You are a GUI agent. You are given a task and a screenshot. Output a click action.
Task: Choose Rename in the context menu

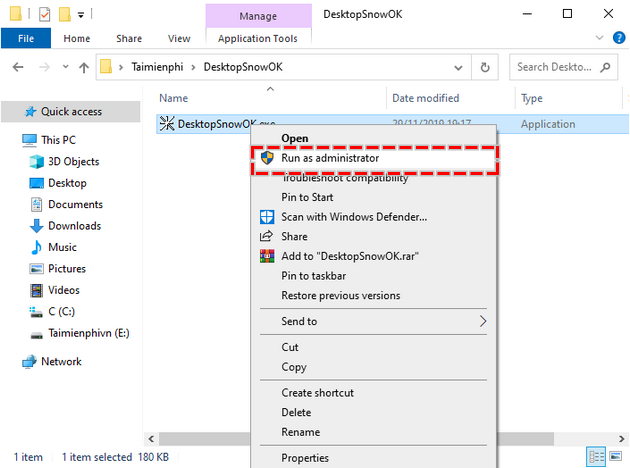coord(301,432)
